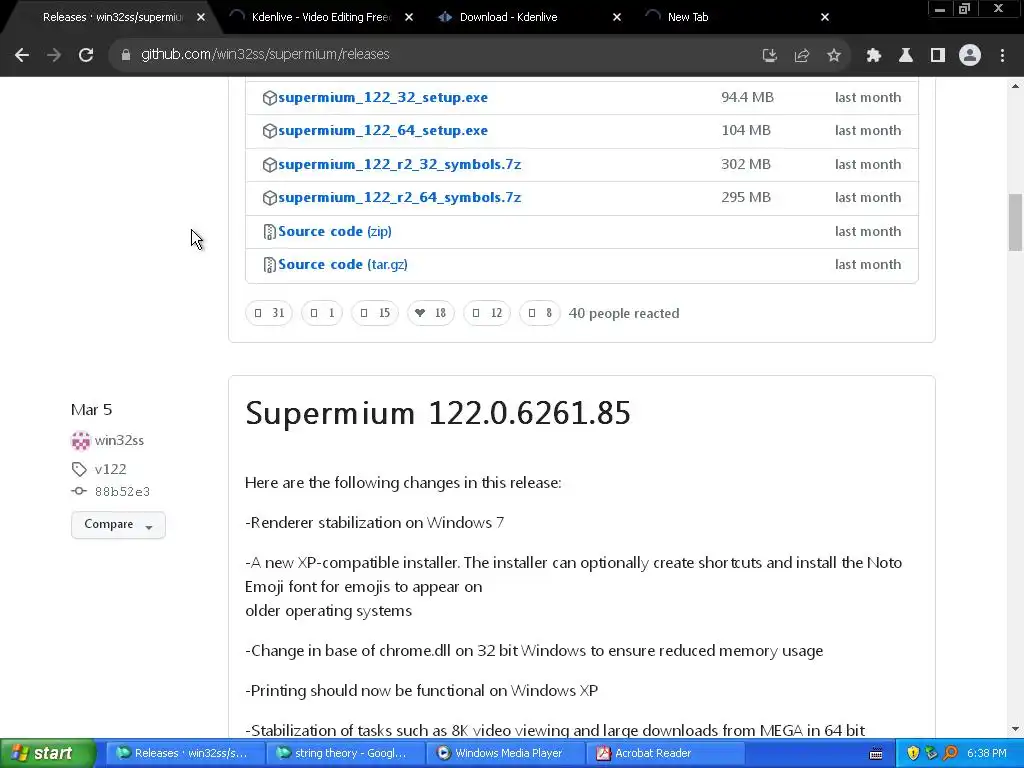Open win32ss author profile link
This screenshot has height=768, width=1024.
coord(119,440)
